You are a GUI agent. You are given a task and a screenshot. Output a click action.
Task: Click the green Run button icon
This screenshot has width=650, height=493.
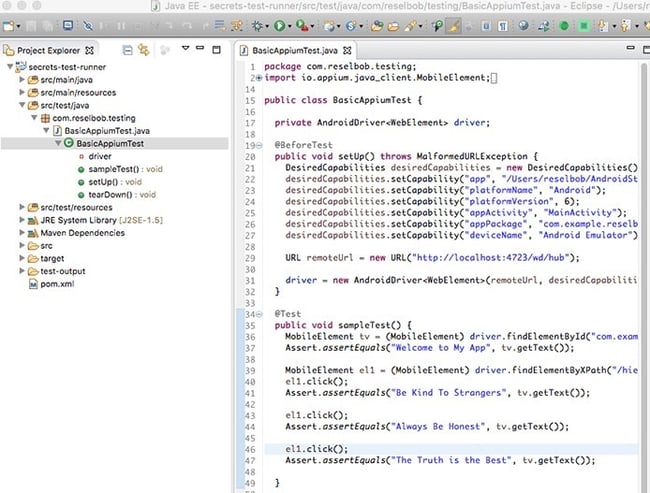tap(279, 26)
